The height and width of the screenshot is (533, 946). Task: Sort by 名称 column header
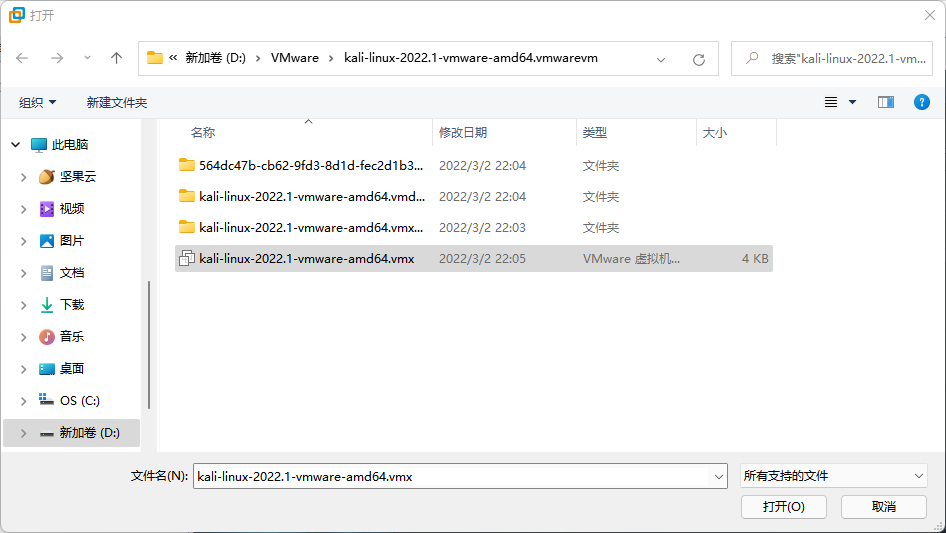coord(203,133)
